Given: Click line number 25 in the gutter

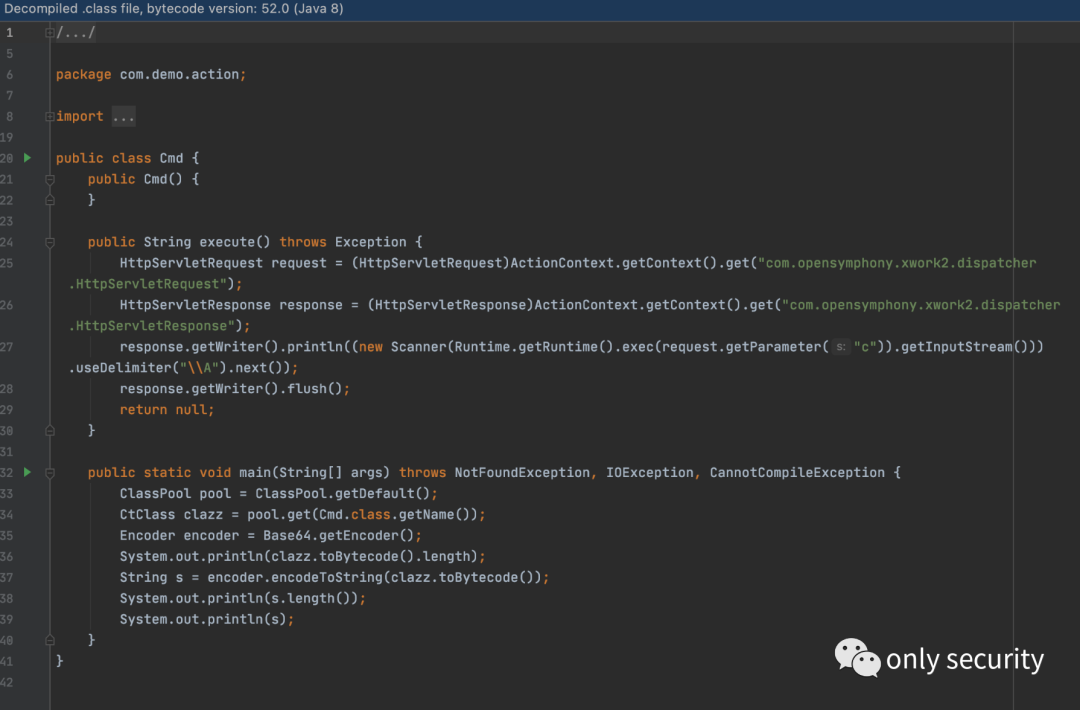Looking at the screenshot, I should pyautogui.click(x=7, y=263).
